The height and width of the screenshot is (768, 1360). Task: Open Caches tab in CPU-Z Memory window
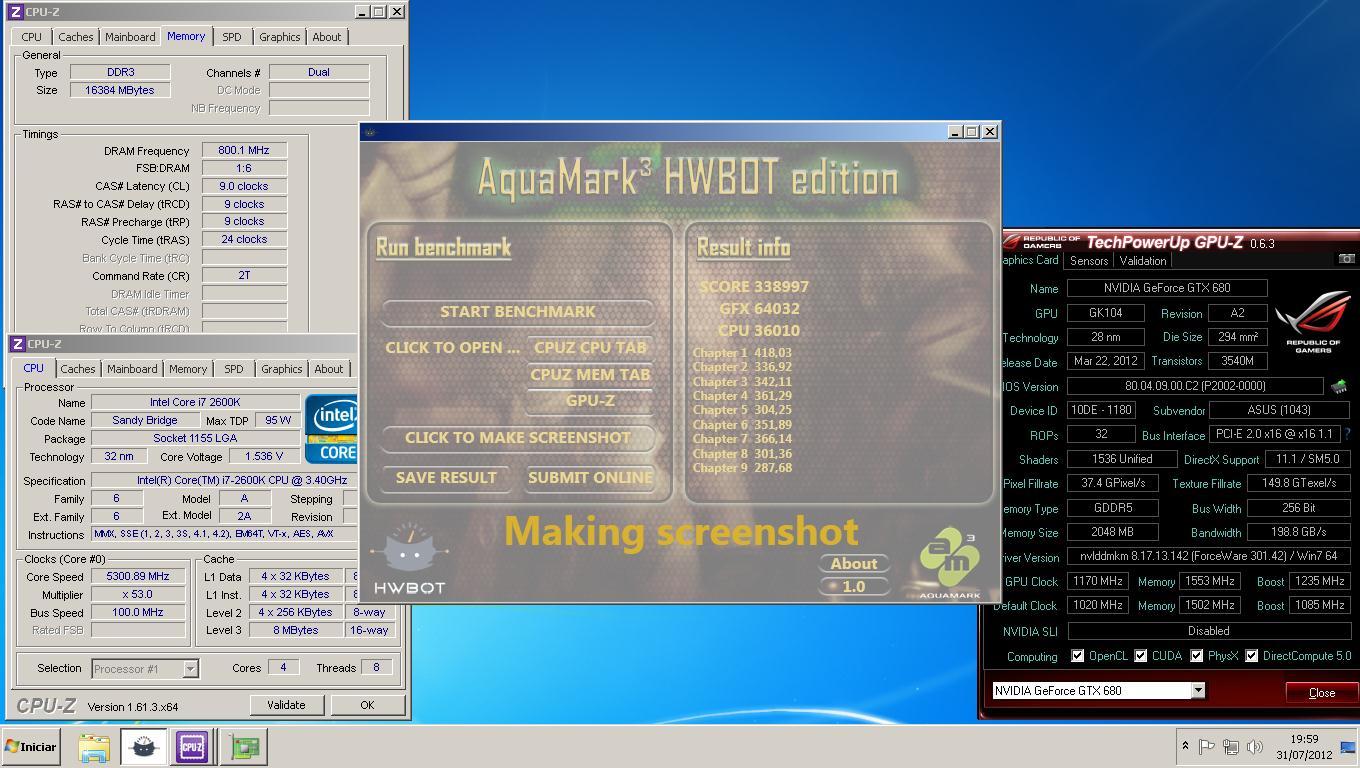click(75, 37)
